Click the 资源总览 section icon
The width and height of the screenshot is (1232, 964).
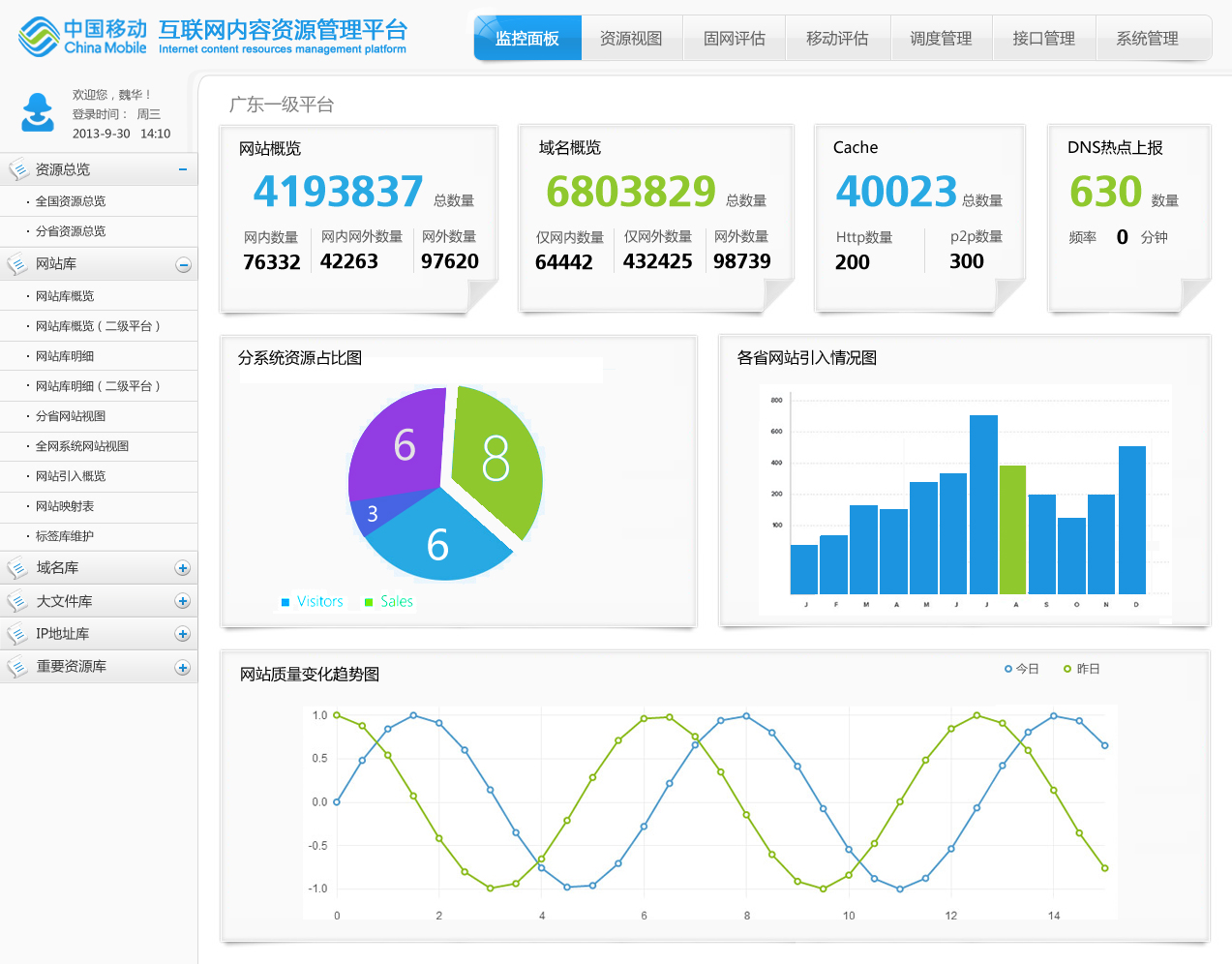(17, 170)
